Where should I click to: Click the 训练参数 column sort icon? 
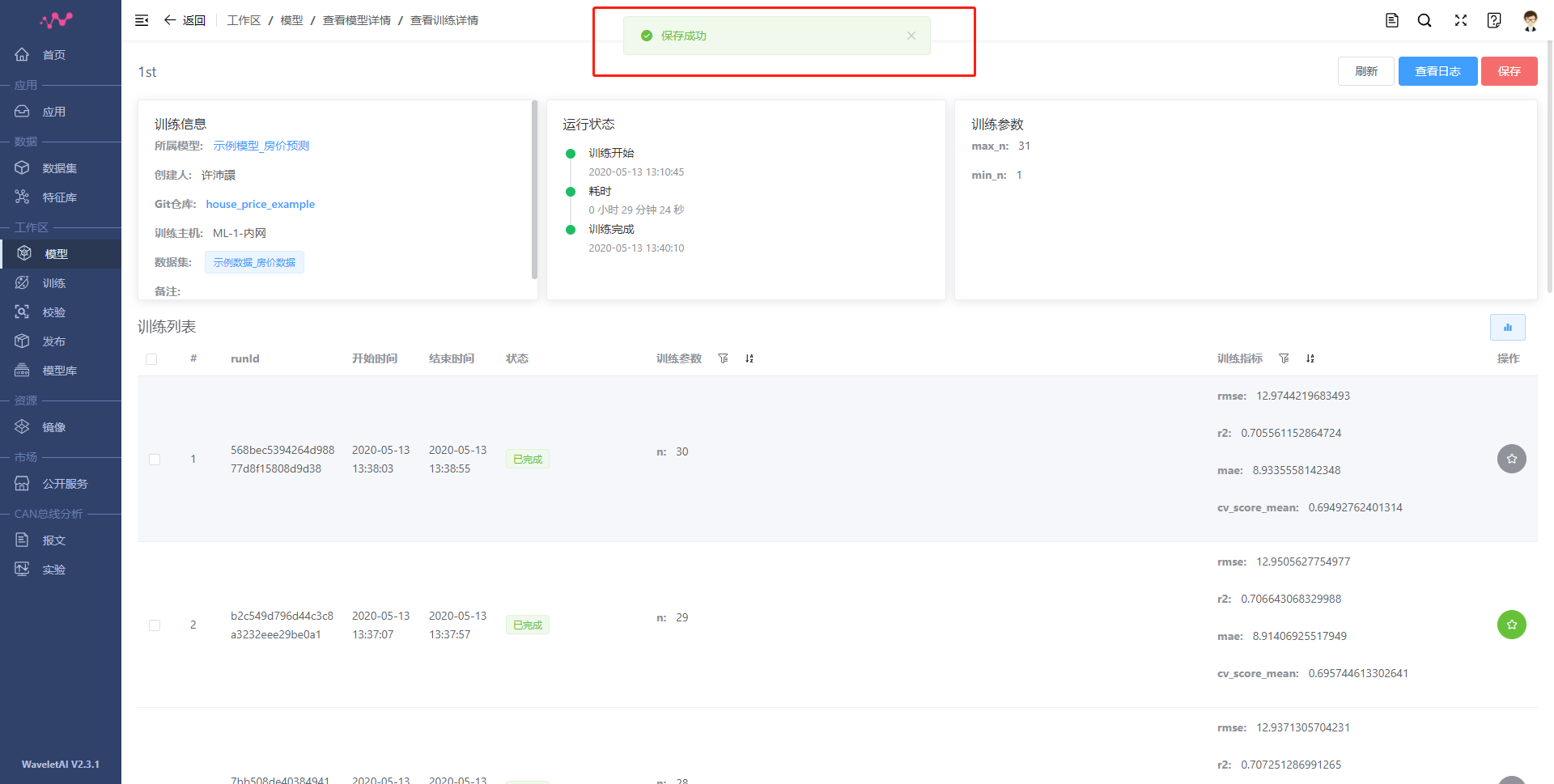749,358
